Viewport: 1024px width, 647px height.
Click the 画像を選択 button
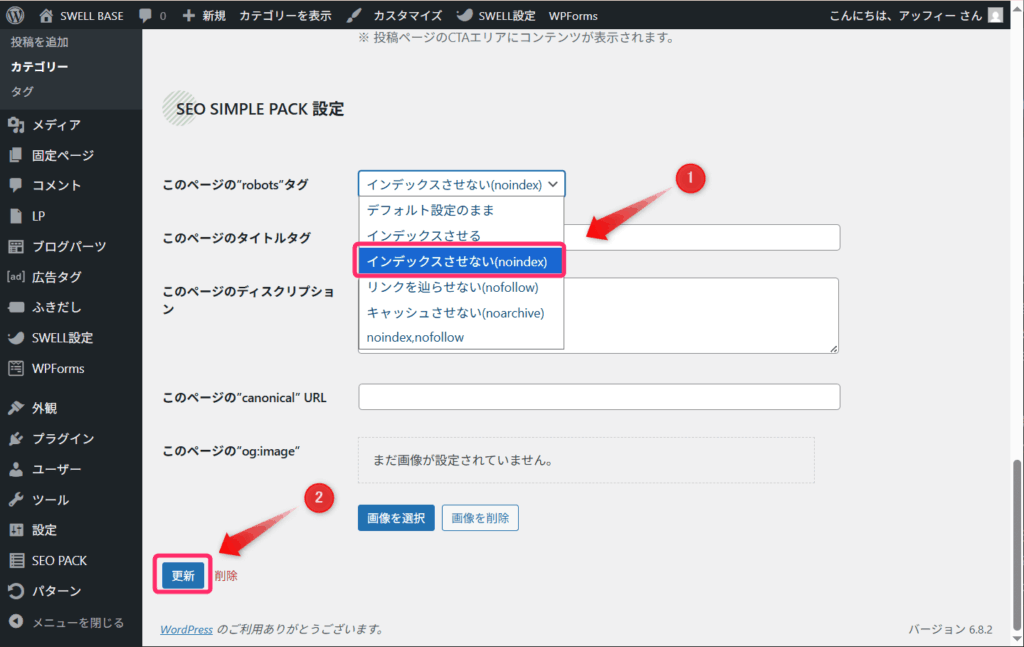click(396, 518)
